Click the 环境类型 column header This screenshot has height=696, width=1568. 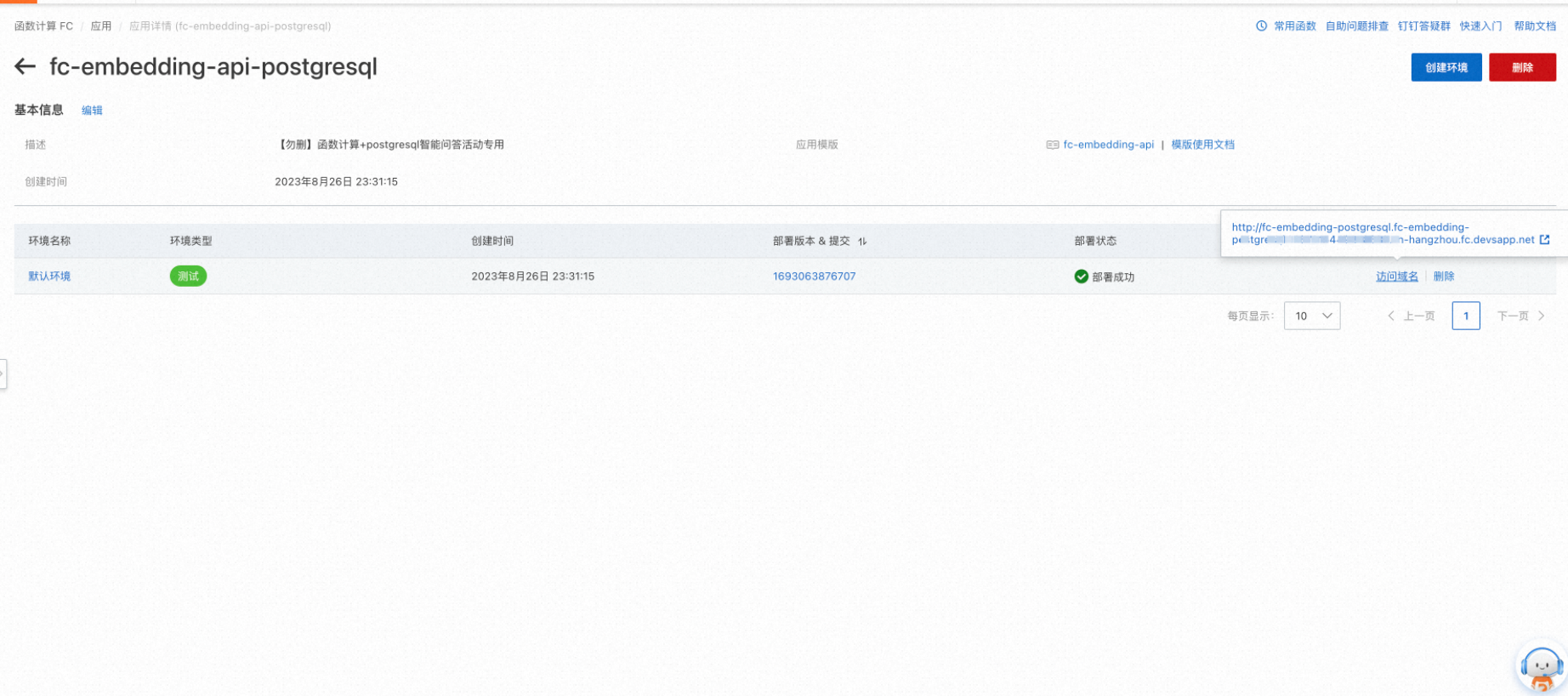[190, 242]
